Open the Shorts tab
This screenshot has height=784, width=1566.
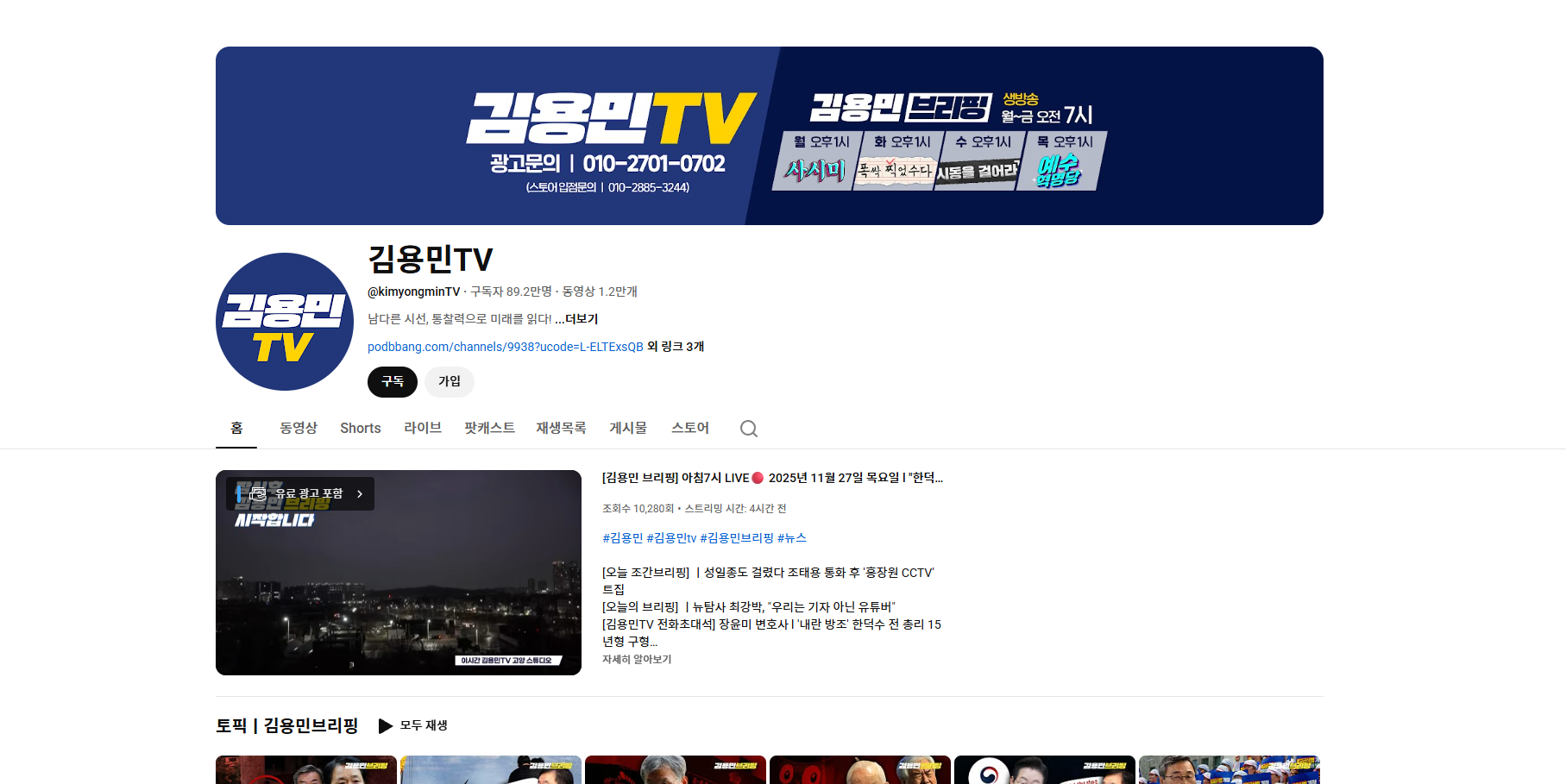pyautogui.click(x=360, y=428)
